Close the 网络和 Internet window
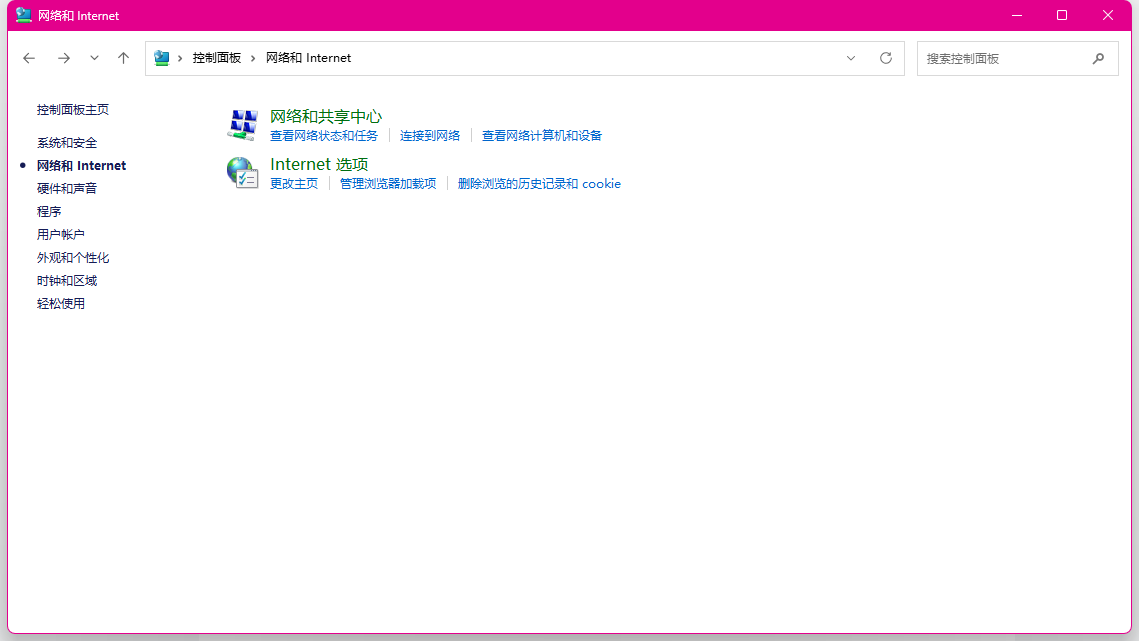Screen dimensions: 1139x641 point(1108,15)
